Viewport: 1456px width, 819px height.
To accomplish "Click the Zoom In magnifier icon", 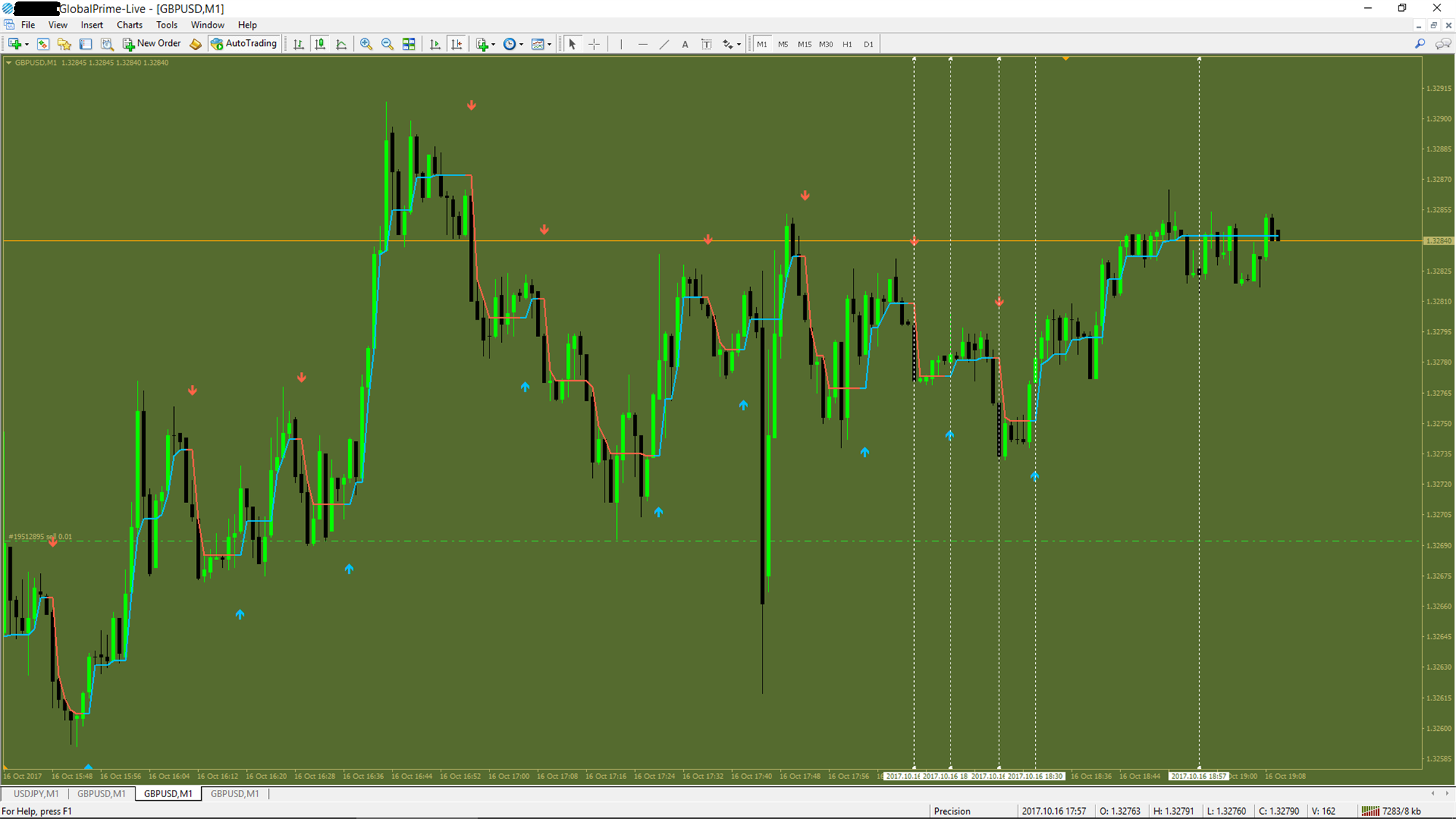I will (366, 44).
